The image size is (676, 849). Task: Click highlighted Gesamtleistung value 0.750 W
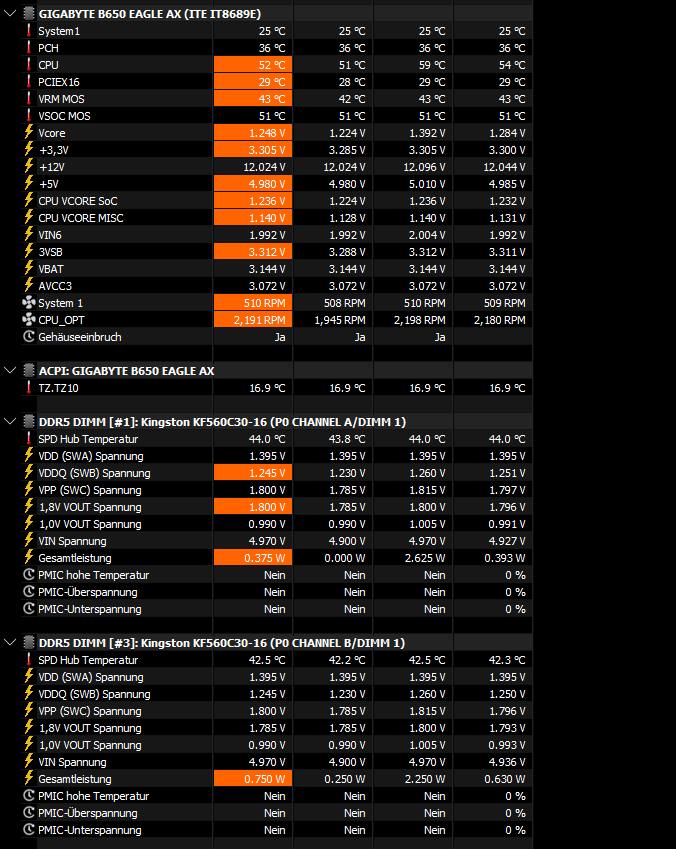point(253,779)
